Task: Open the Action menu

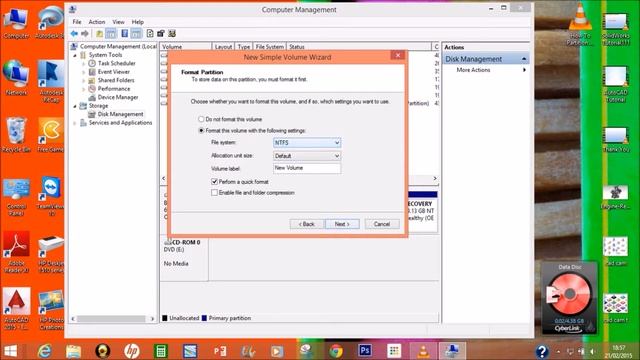Action: 97,22
